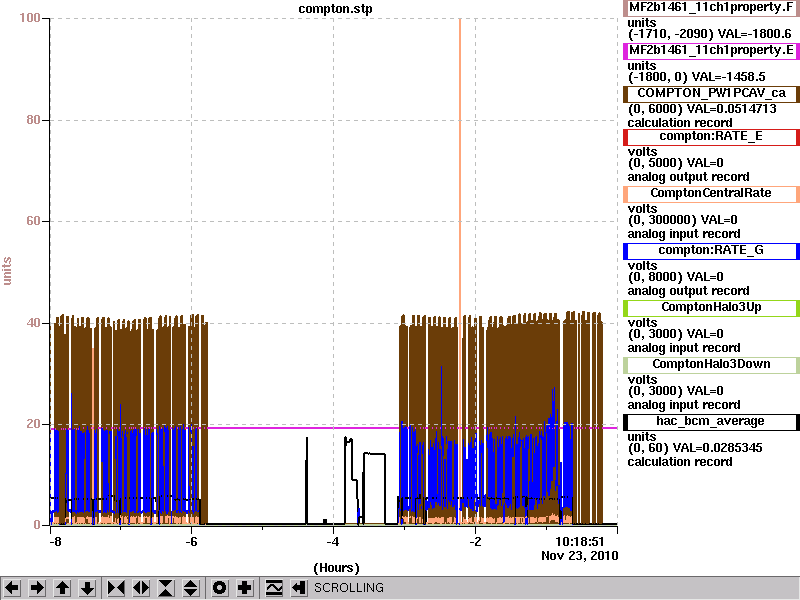The width and height of the screenshot is (800, 600).
Task: Select the orange ComptonCentralRate curve label
Action: pyautogui.click(x=711, y=193)
